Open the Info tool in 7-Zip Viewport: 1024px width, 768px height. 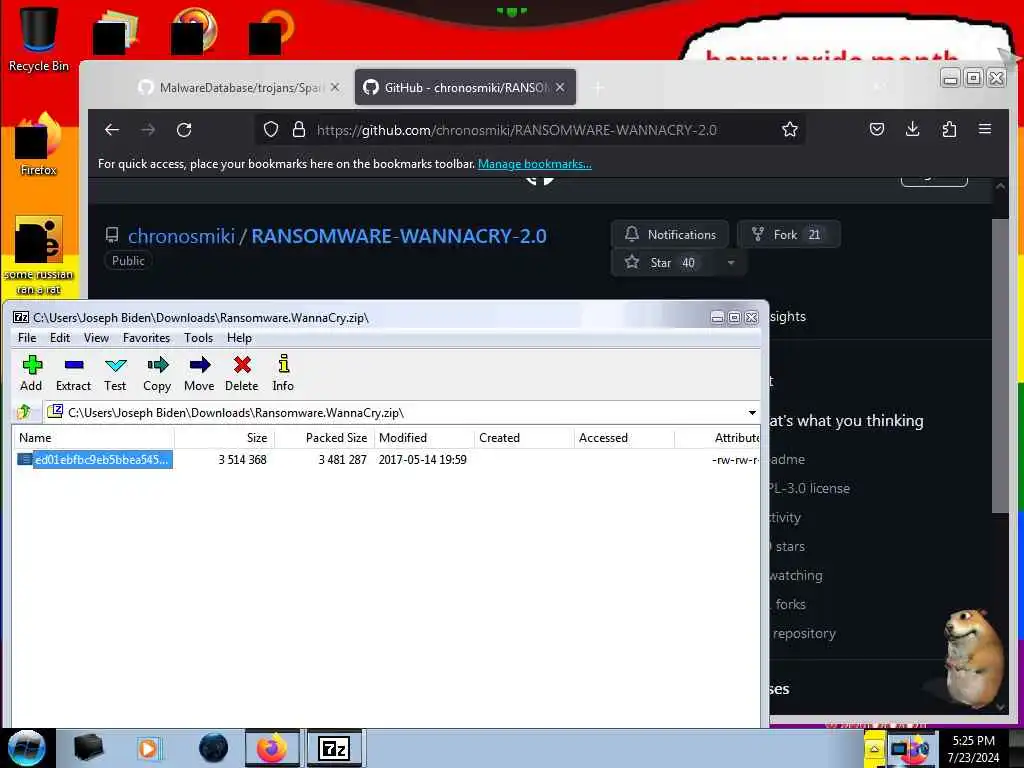click(283, 374)
